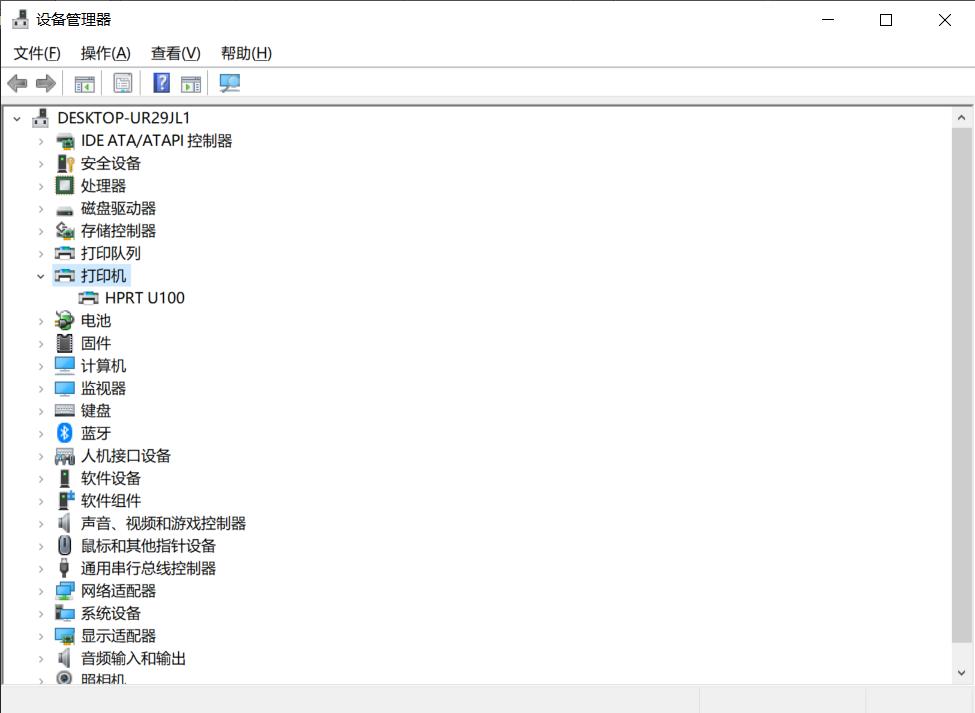Click the 固件 firmware icon
Image resolution: width=975 pixels, height=713 pixels.
point(65,343)
